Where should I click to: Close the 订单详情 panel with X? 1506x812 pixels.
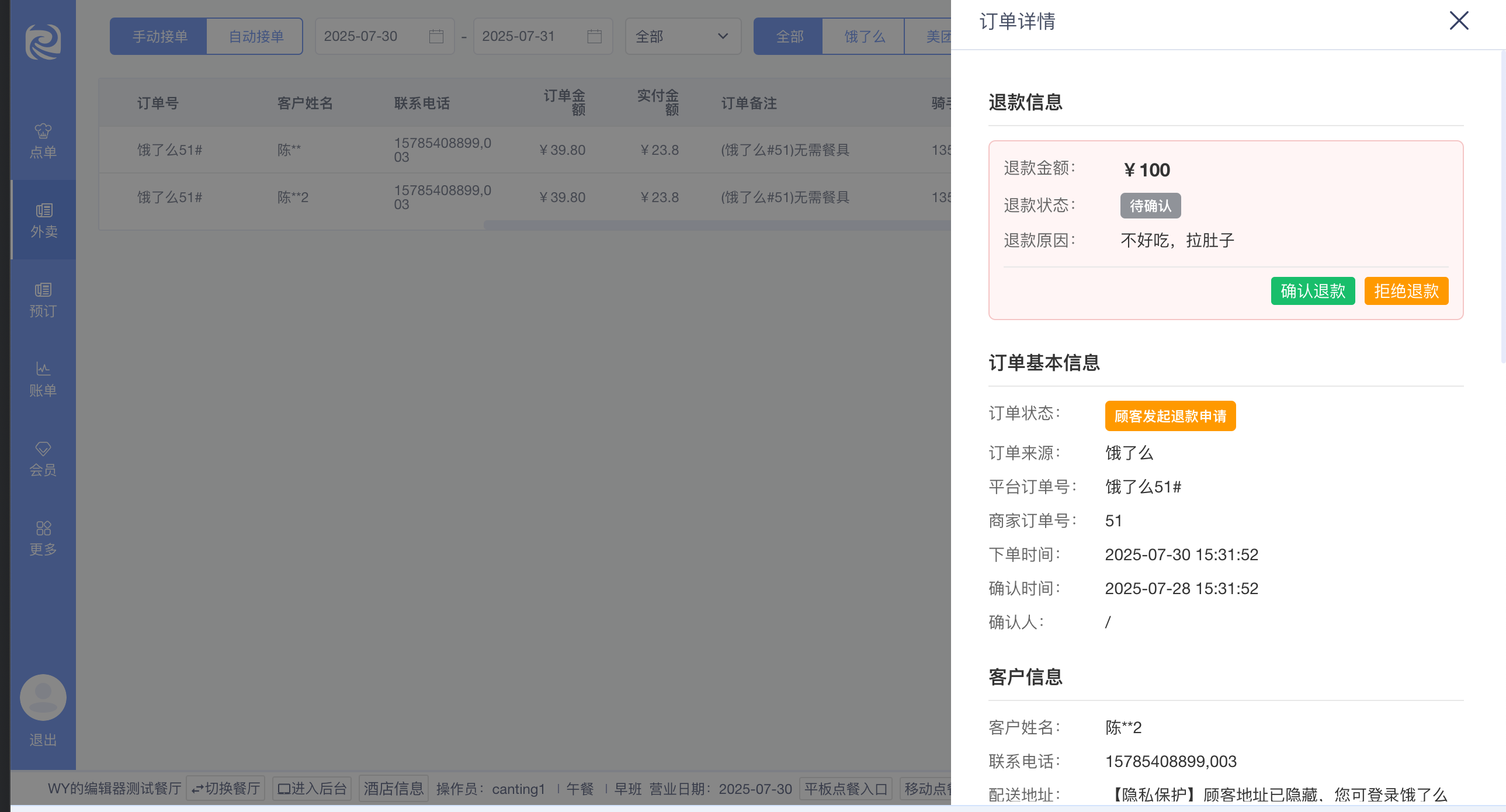(x=1459, y=21)
